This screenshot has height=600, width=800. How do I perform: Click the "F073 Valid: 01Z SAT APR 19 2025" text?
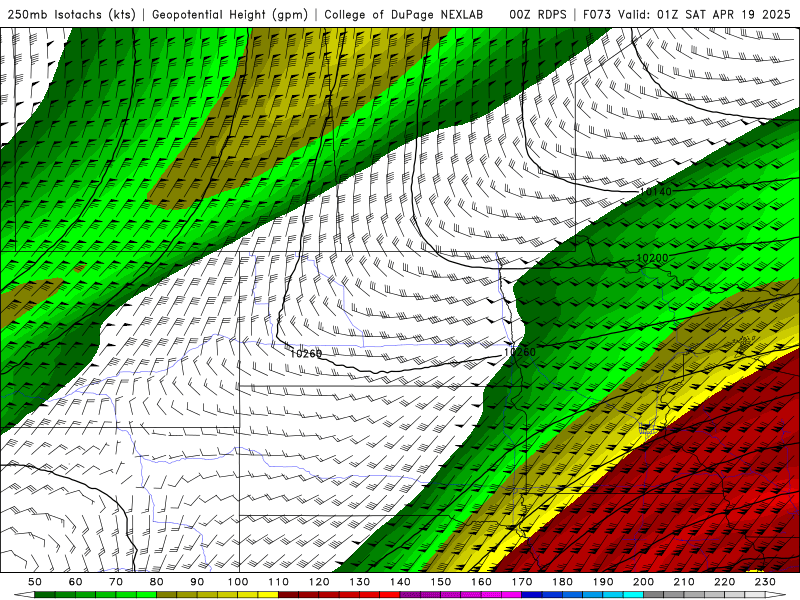click(686, 15)
